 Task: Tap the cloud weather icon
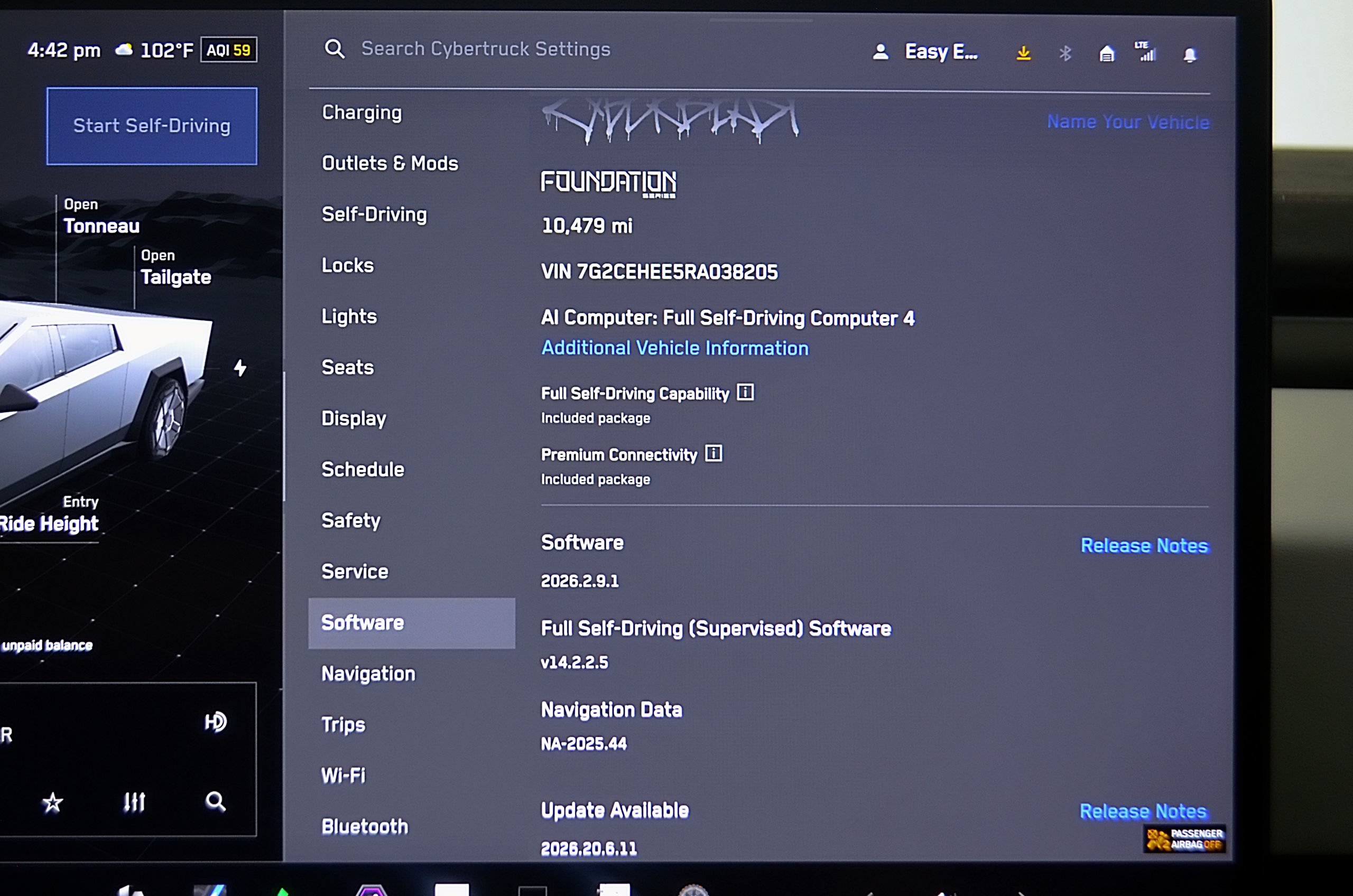point(124,50)
